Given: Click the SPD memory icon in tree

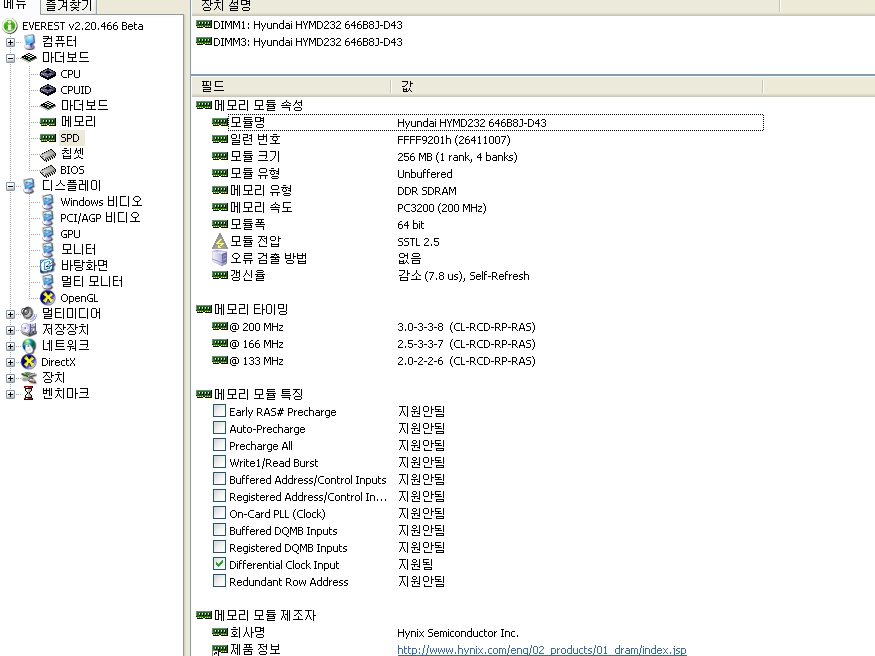Looking at the screenshot, I should coord(48,138).
